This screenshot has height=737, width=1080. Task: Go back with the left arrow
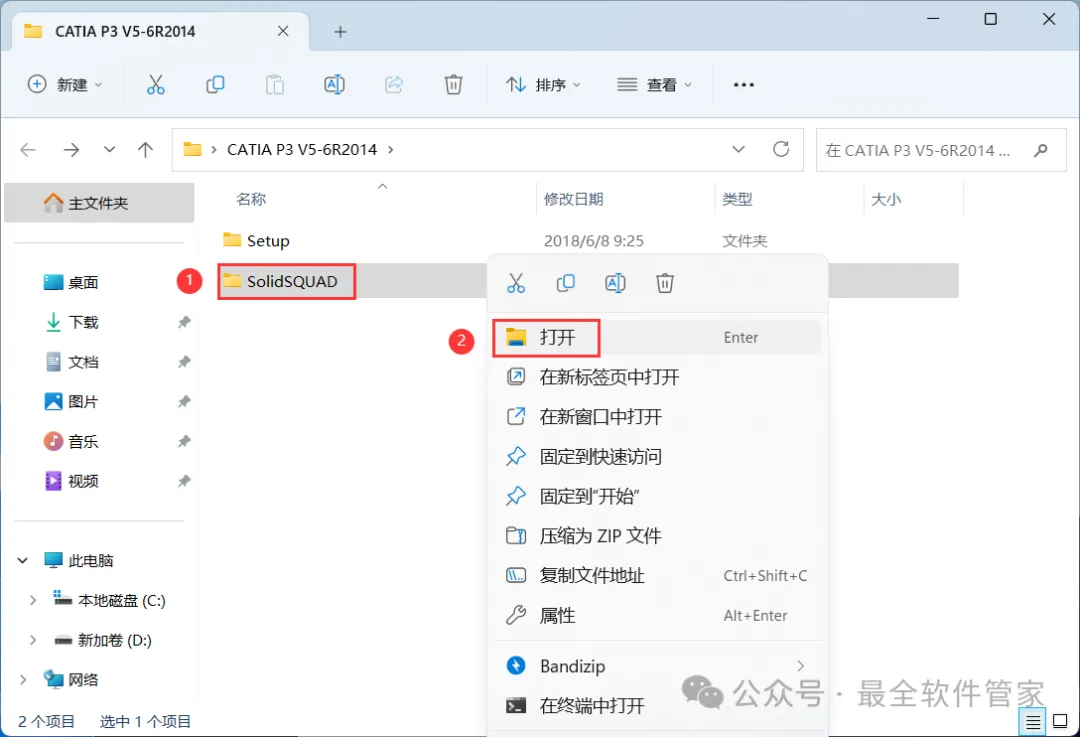[x=28, y=149]
